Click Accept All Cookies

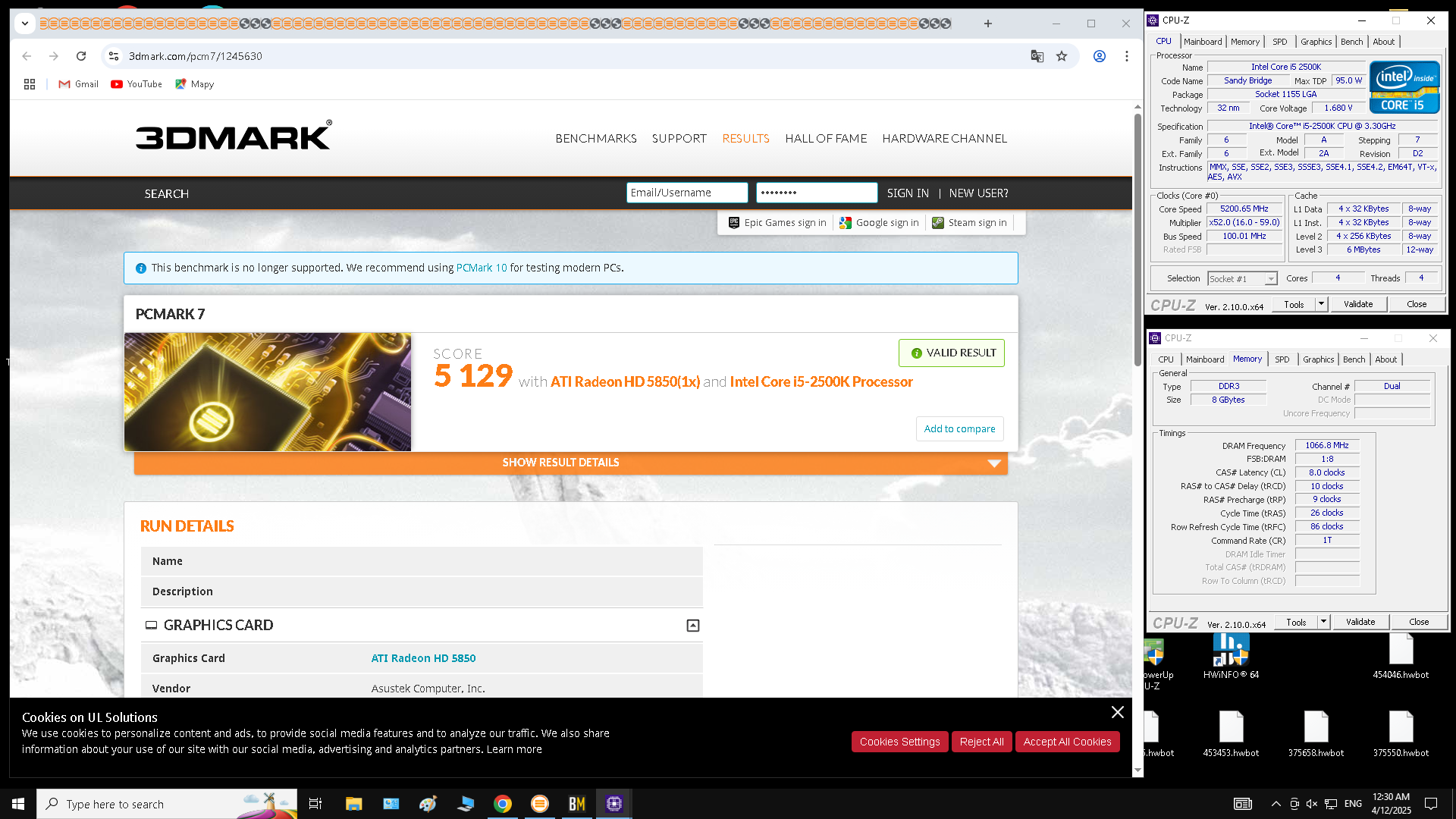click(x=1067, y=742)
